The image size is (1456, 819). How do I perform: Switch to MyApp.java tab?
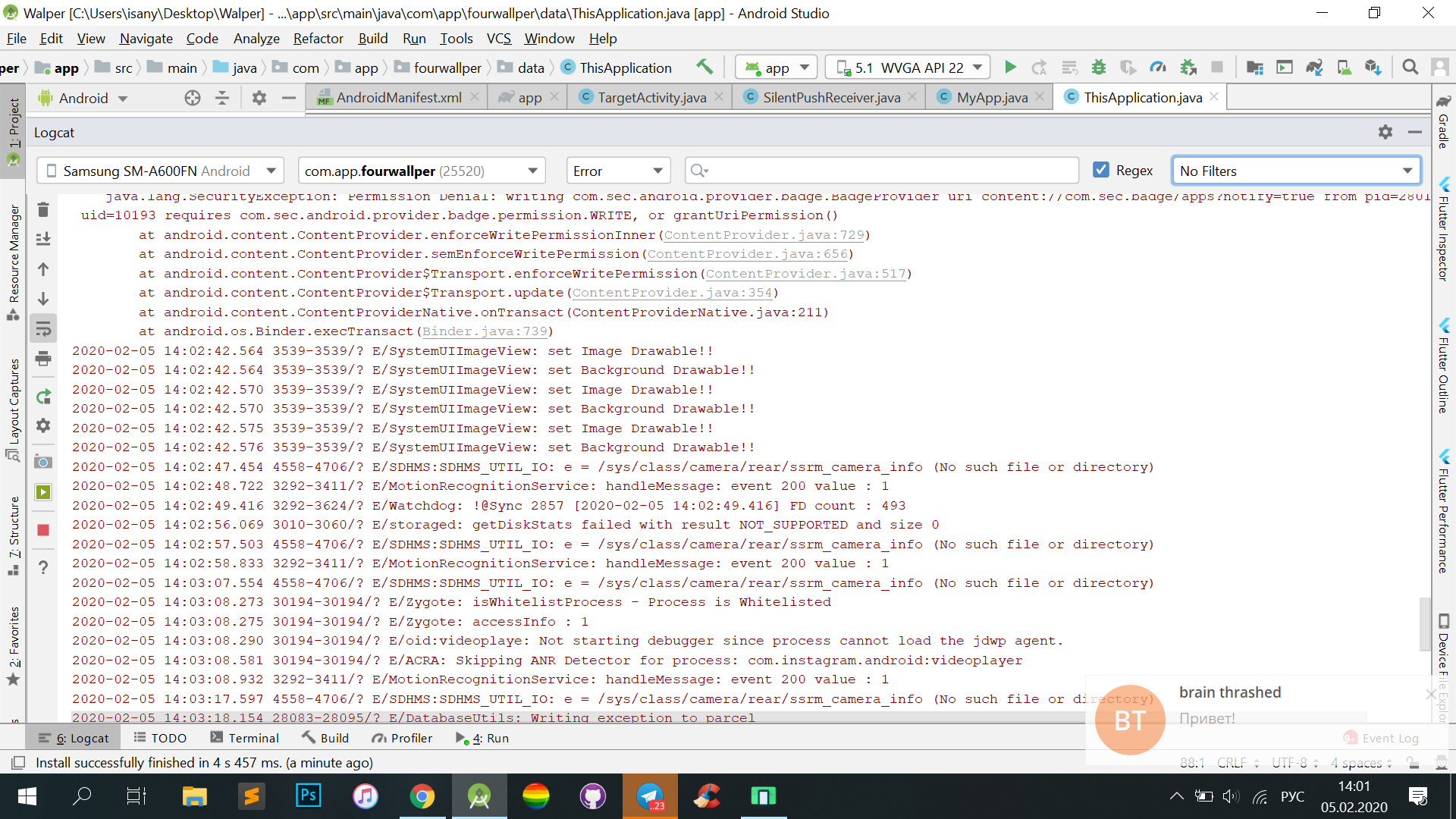pyautogui.click(x=992, y=97)
